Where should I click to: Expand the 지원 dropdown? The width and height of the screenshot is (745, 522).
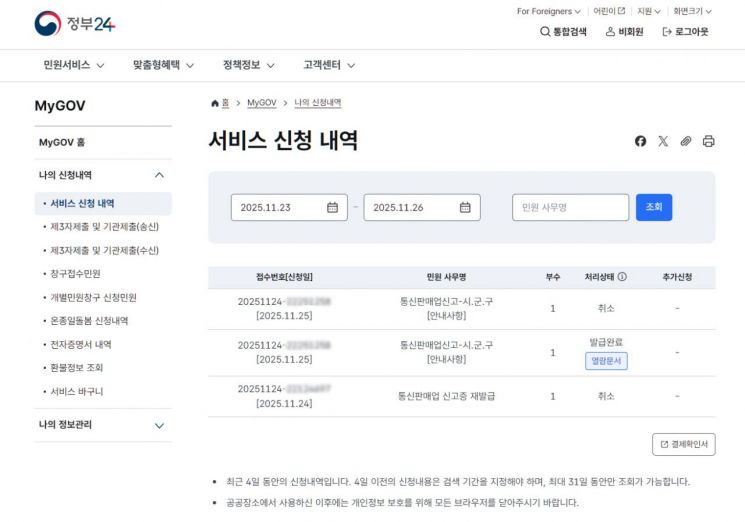click(649, 11)
